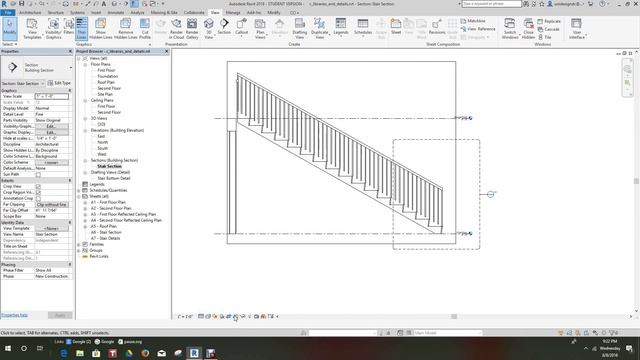The height and width of the screenshot is (360, 640).
Task: Switch to the Architecture ribbon tab
Action: [x=30, y=13]
